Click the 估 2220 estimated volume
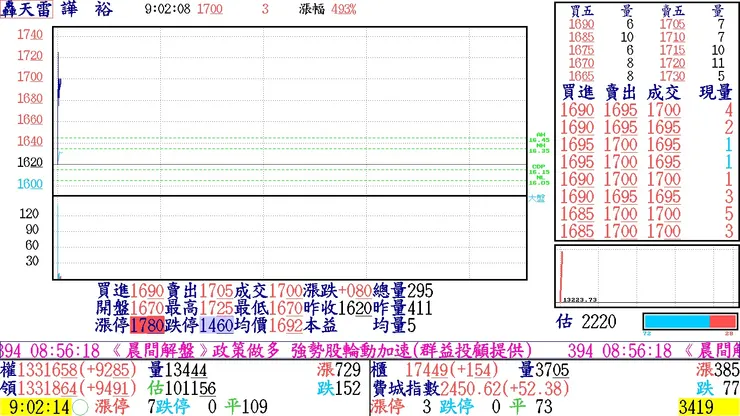 586,322
